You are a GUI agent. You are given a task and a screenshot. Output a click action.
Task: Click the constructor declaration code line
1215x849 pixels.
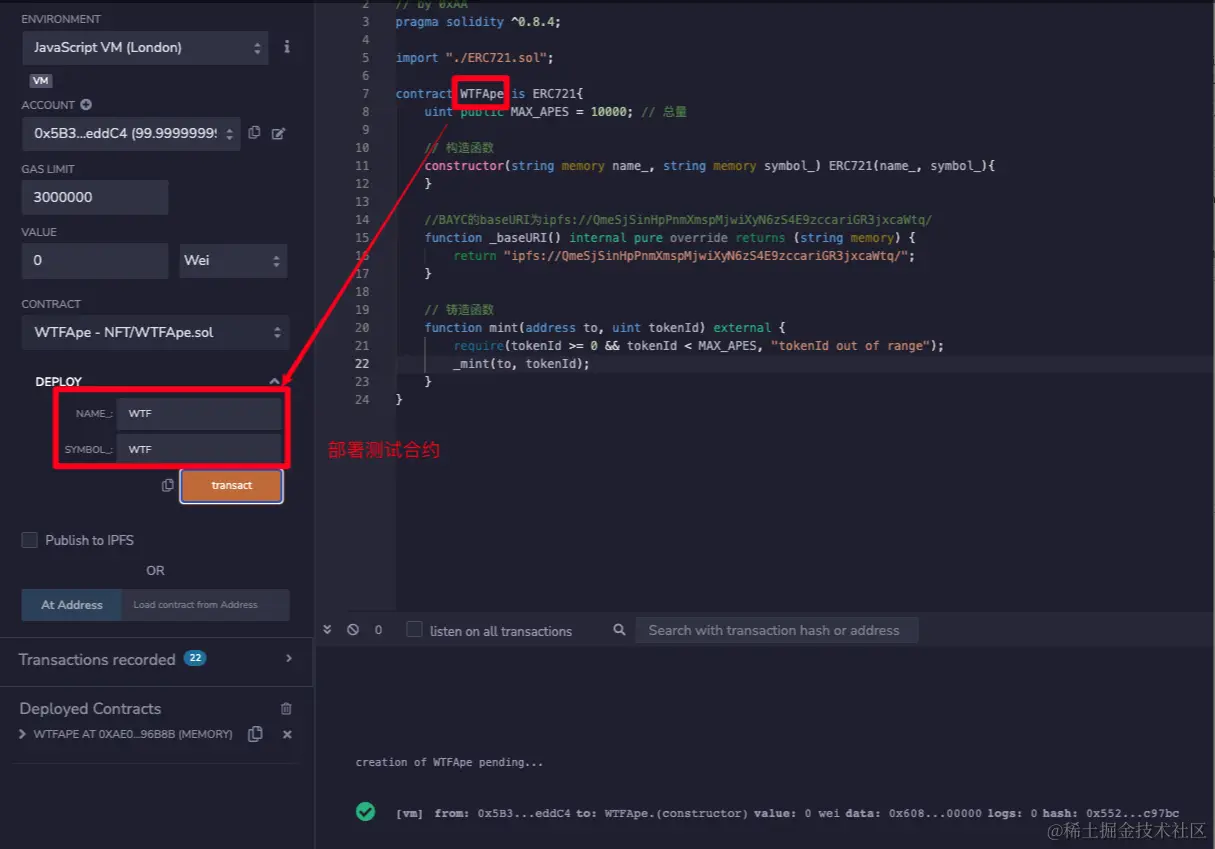point(710,165)
